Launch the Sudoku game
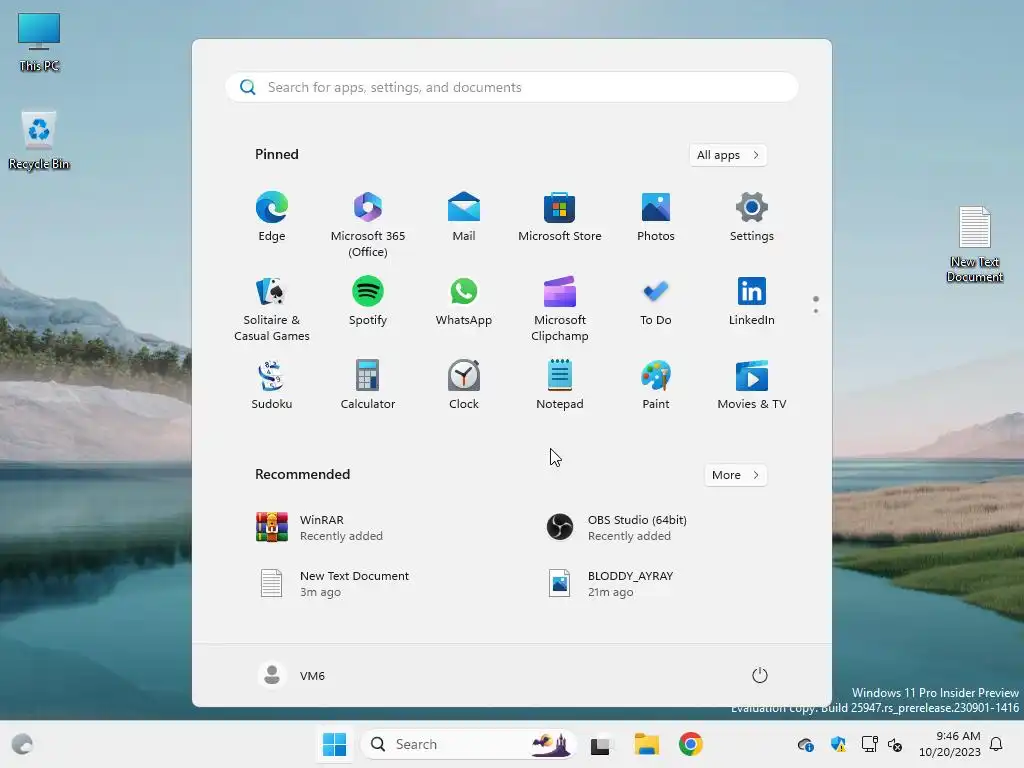This screenshot has height=768, width=1024. pyautogui.click(x=272, y=385)
